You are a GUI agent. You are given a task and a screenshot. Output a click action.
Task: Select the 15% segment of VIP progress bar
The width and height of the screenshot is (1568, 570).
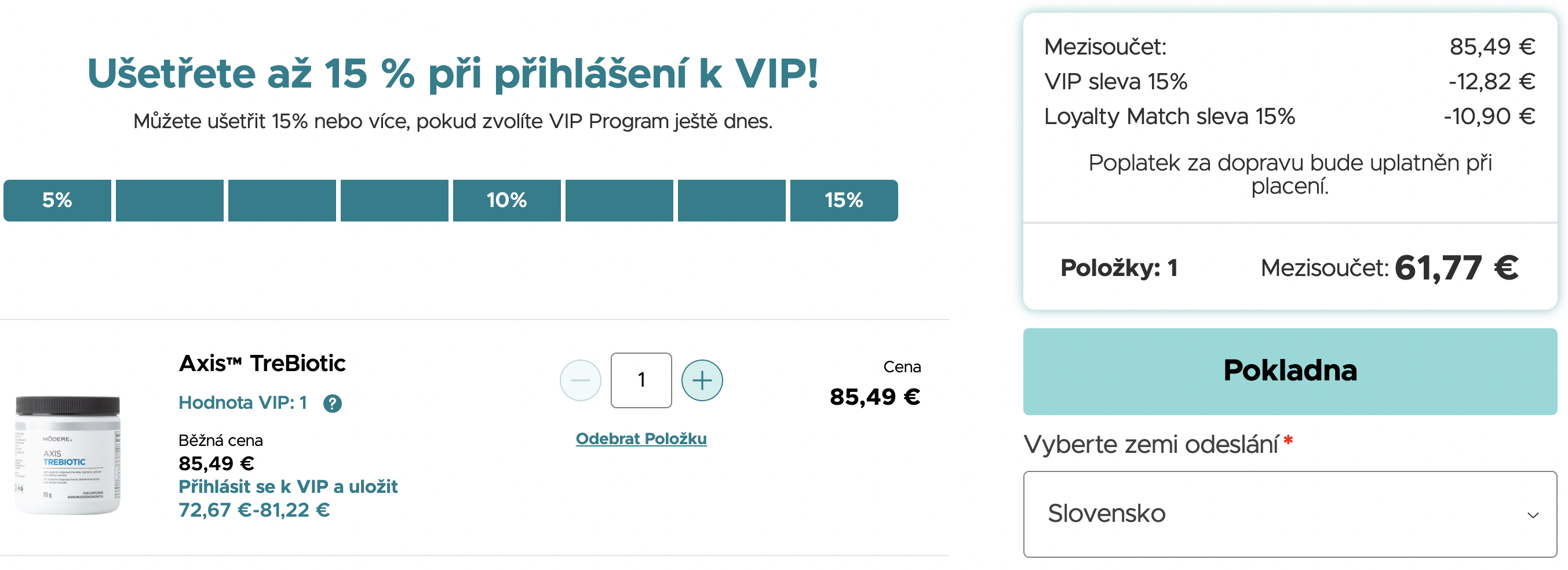(x=844, y=201)
